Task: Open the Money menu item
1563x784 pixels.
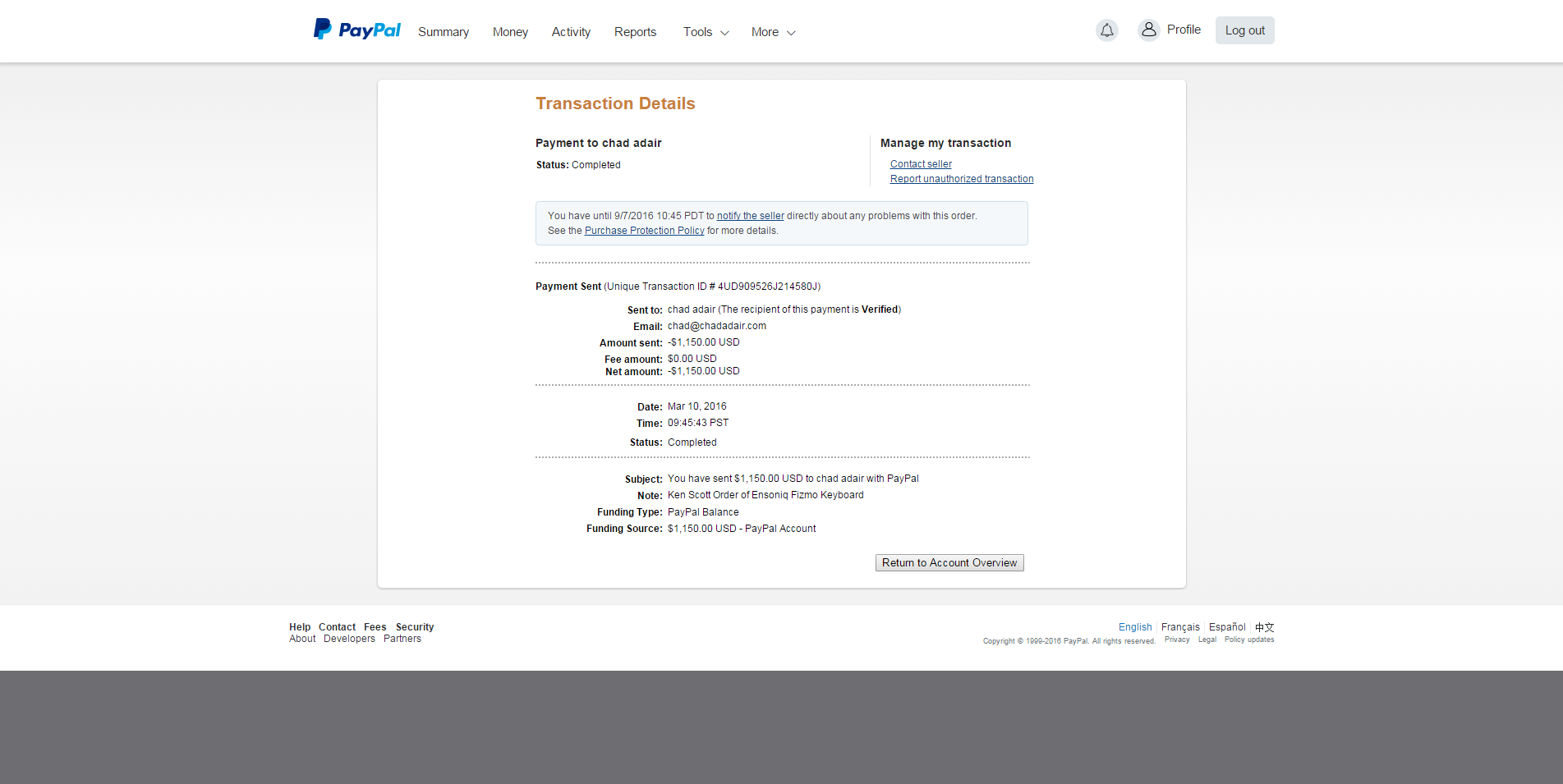Action: 510,32
